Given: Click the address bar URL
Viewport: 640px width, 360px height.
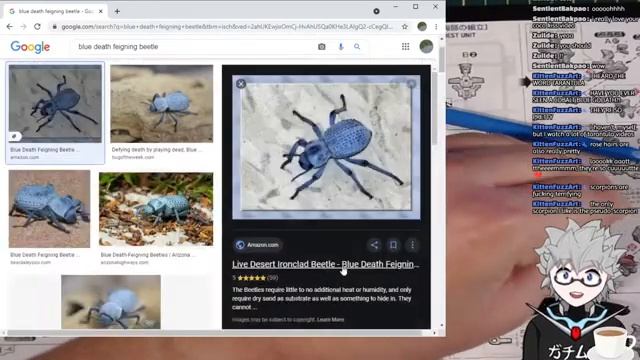Looking at the screenshot, I should click(227, 27).
